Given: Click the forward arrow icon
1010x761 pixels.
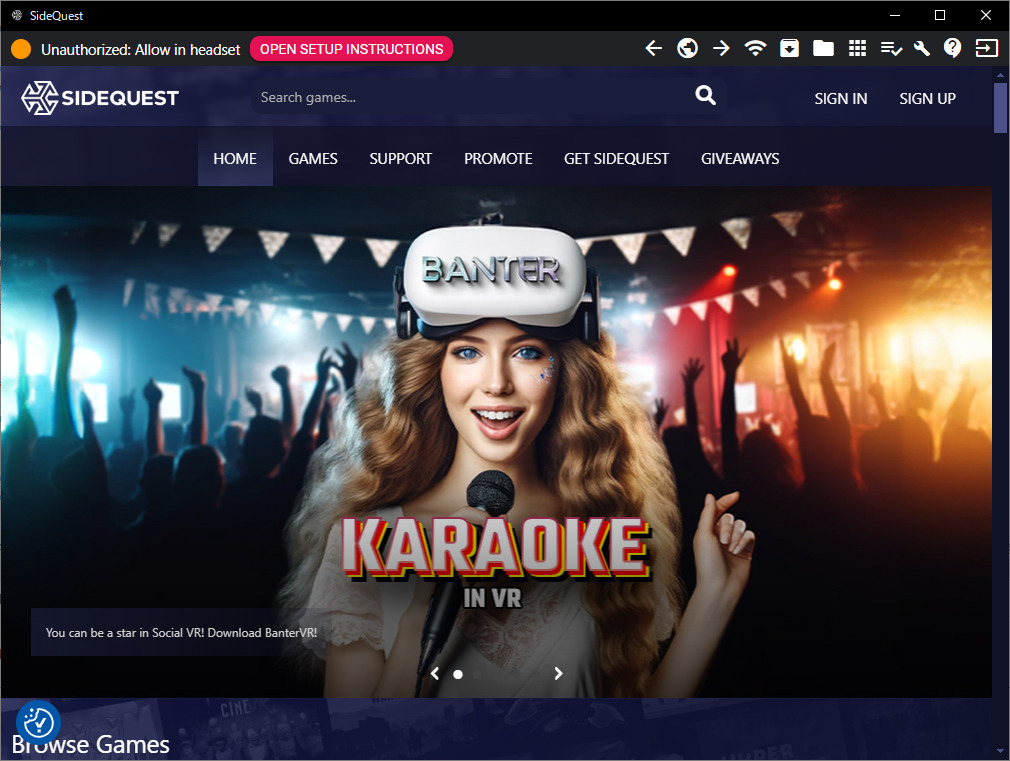Looking at the screenshot, I should 721,48.
